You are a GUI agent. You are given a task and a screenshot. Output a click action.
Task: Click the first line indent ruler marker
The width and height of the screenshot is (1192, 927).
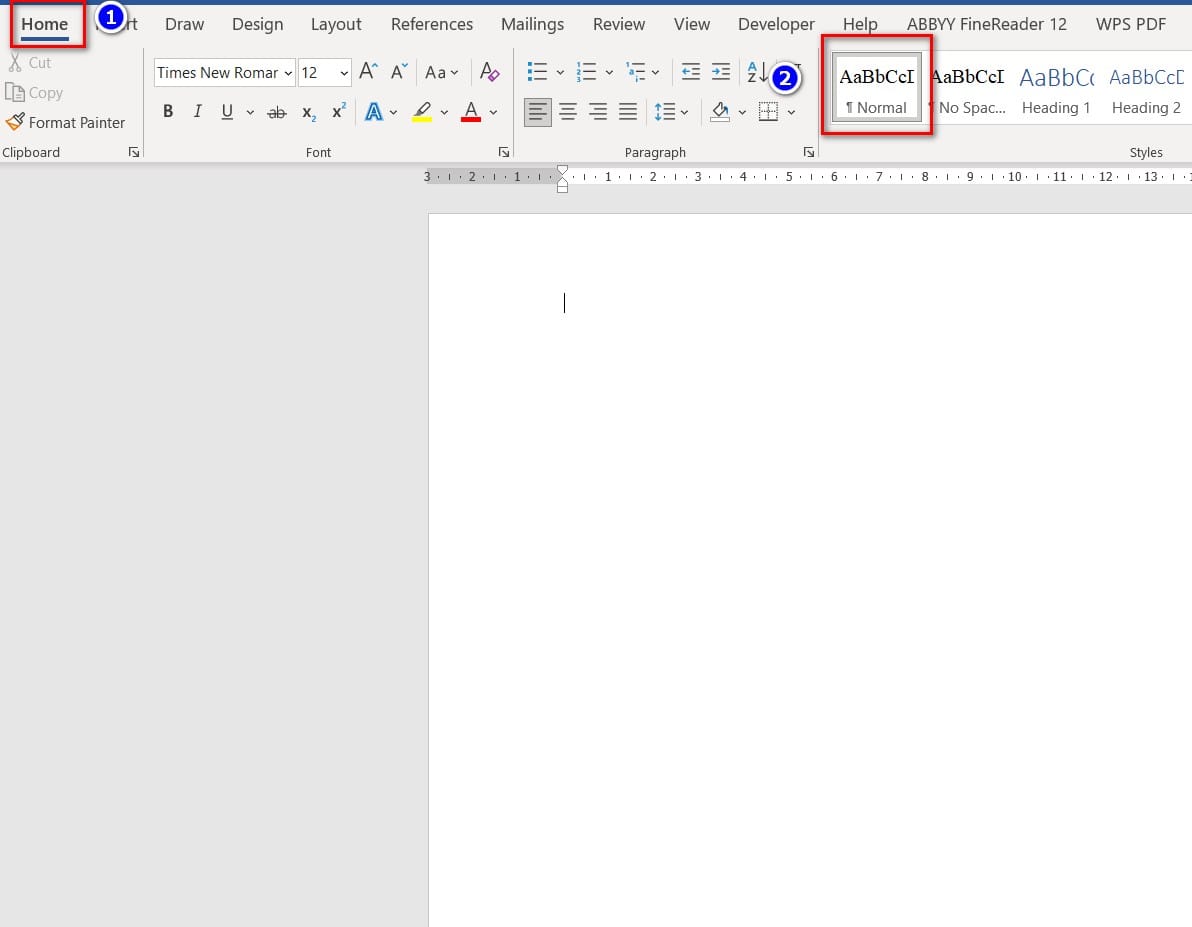click(x=563, y=170)
